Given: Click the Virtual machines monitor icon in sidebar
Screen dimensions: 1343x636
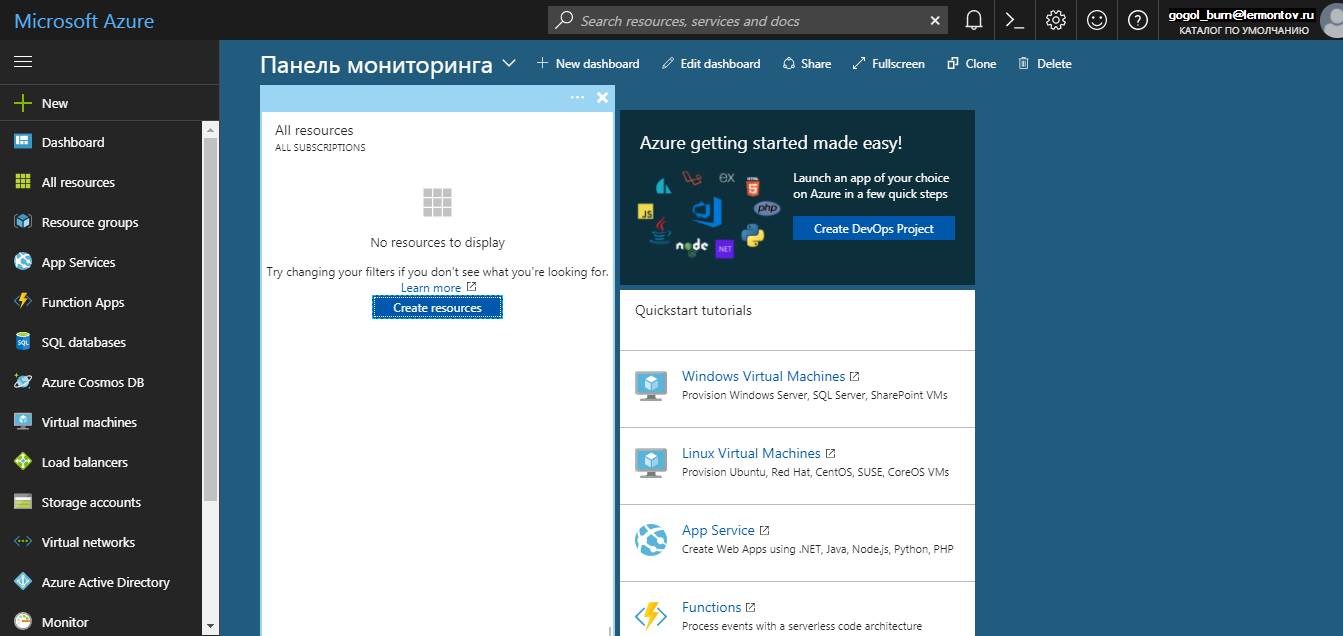Looking at the screenshot, I should [x=23, y=422].
